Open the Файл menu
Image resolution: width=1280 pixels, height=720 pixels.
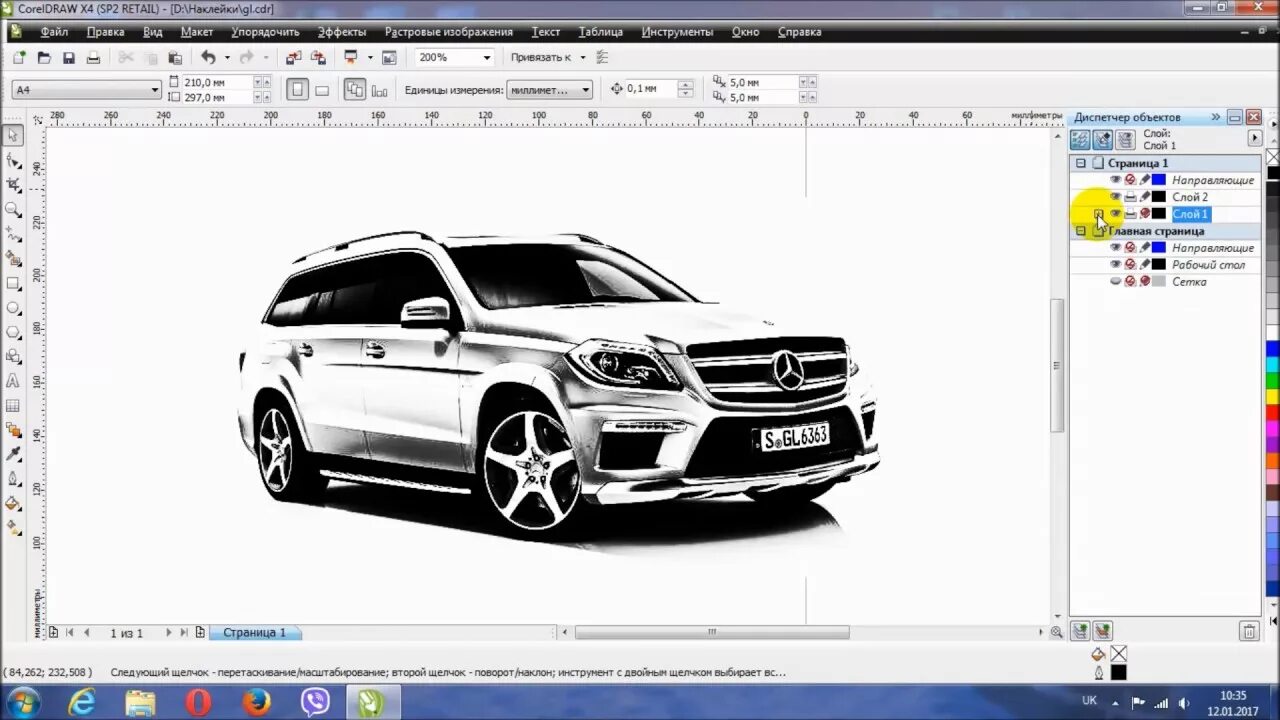tap(54, 32)
